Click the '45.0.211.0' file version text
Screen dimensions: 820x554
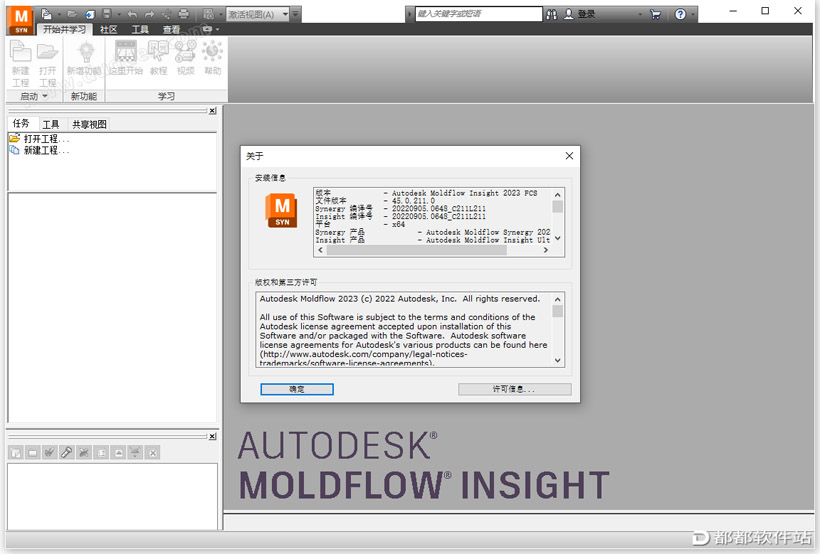point(413,201)
